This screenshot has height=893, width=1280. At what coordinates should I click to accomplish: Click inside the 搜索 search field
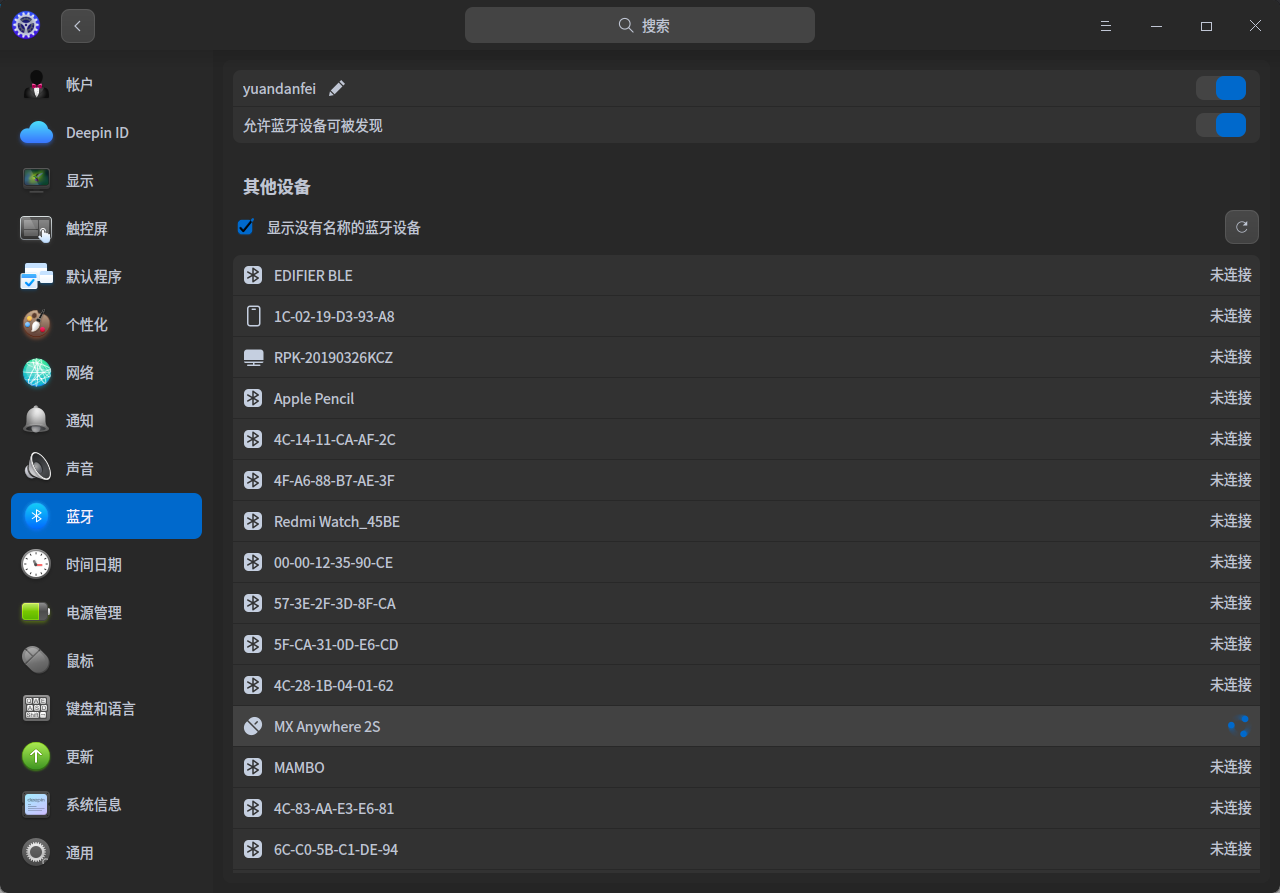coord(640,25)
